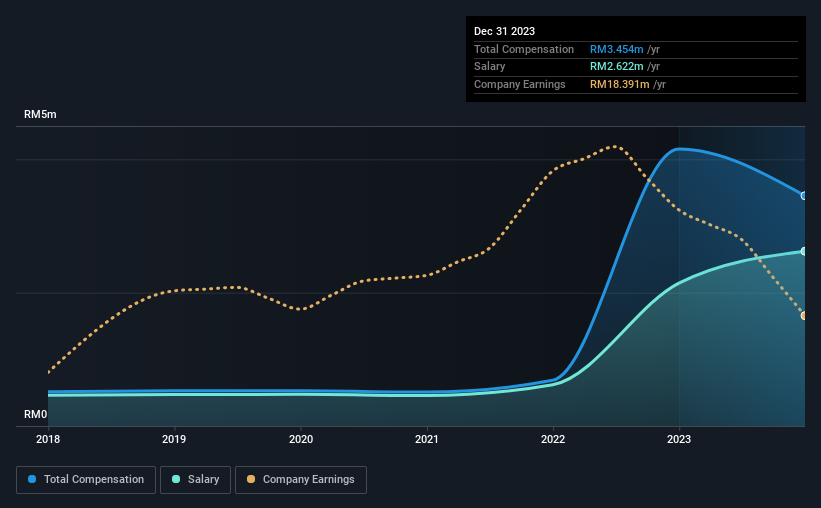Image resolution: width=821 pixels, height=508 pixels.
Task: Click the orange Company Earnings legend dot
Action: click(x=251, y=479)
